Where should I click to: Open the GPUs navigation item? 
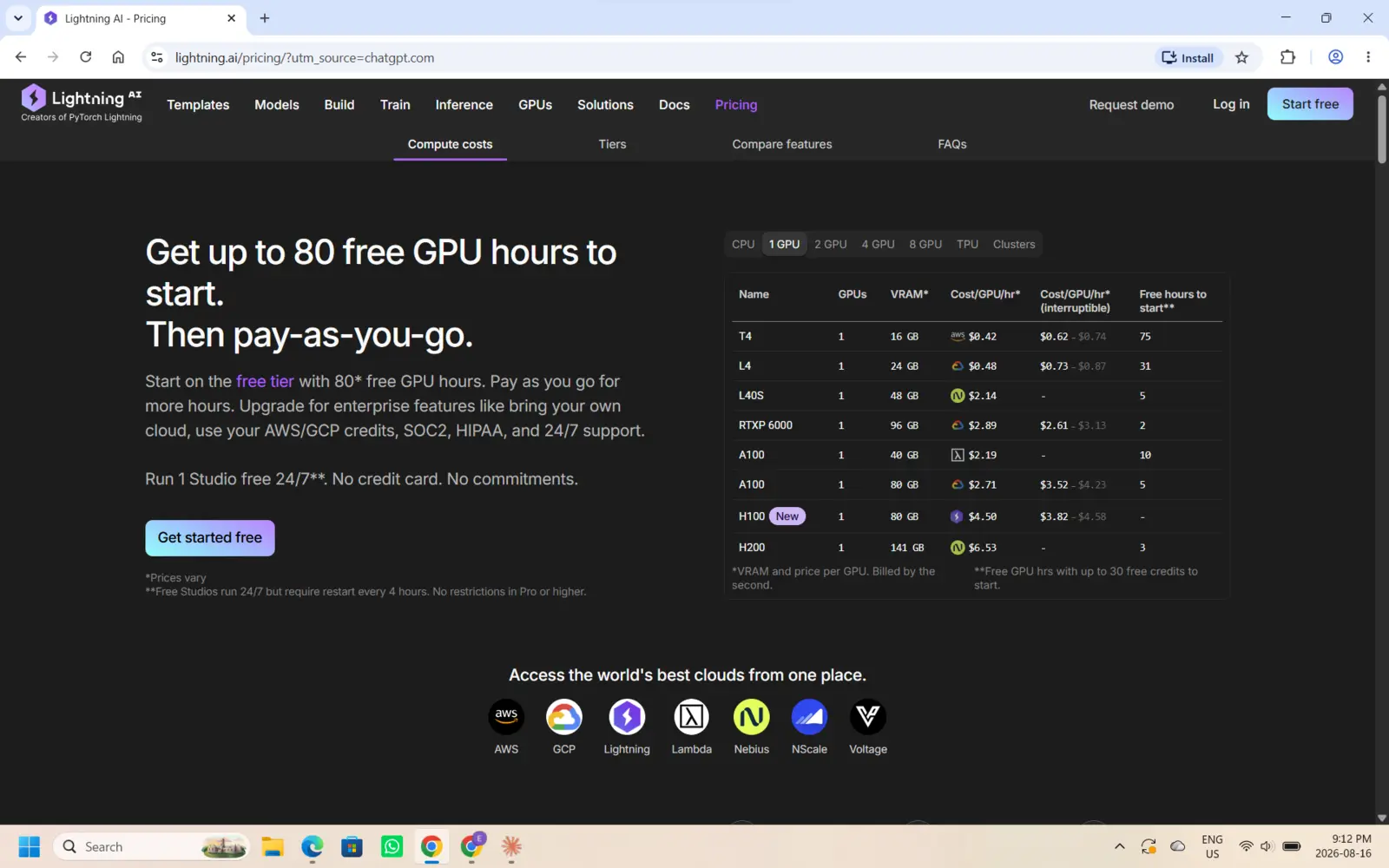tap(536, 105)
